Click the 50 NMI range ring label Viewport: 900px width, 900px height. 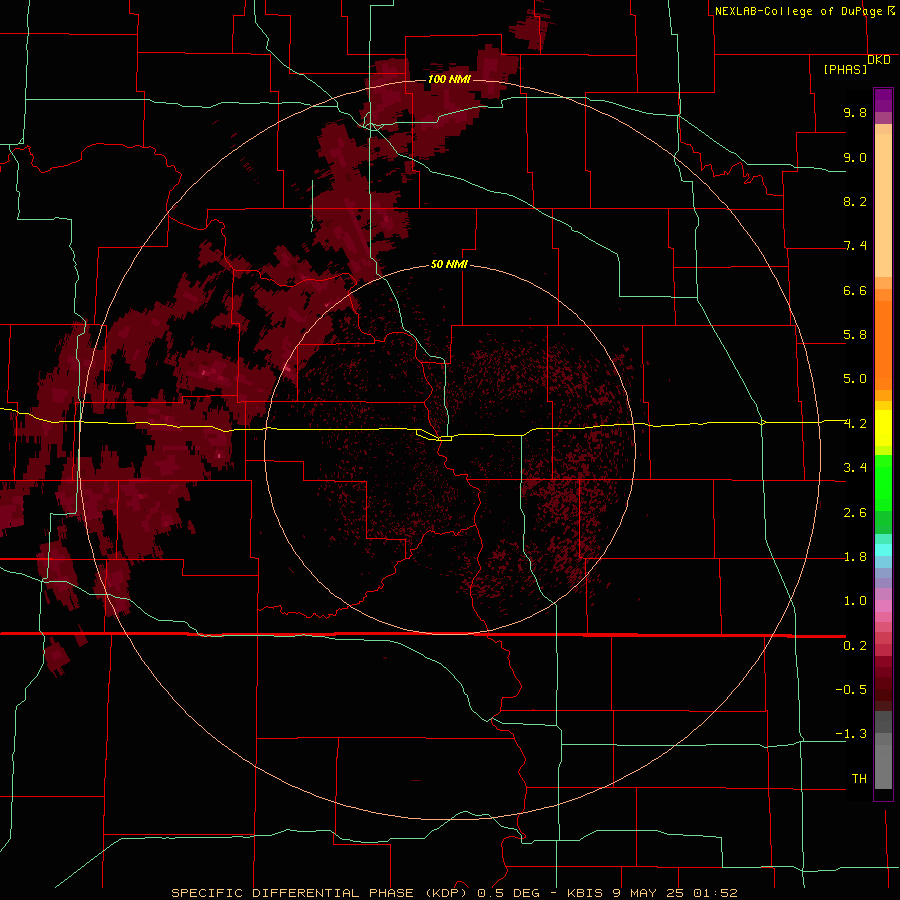pyautogui.click(x=449, y=264)
